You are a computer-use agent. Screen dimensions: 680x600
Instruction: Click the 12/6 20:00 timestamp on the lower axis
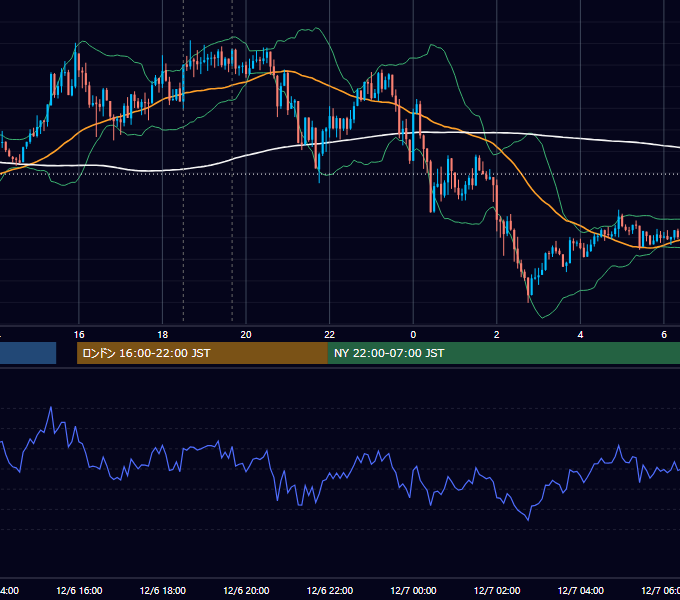click(x=246, y=591)
